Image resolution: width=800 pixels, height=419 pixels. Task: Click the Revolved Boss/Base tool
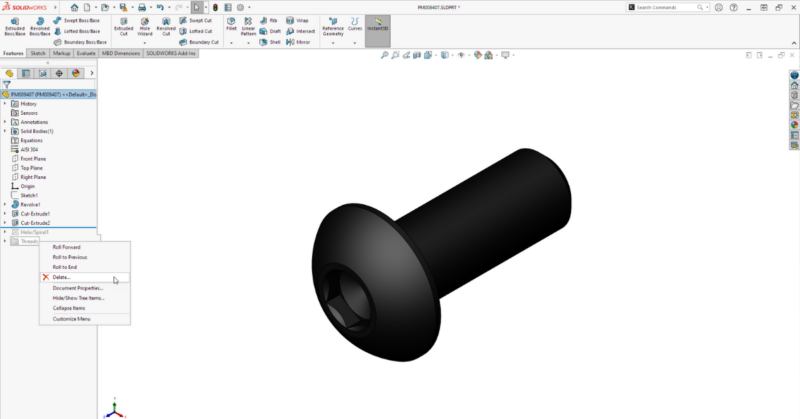point(40,27)
